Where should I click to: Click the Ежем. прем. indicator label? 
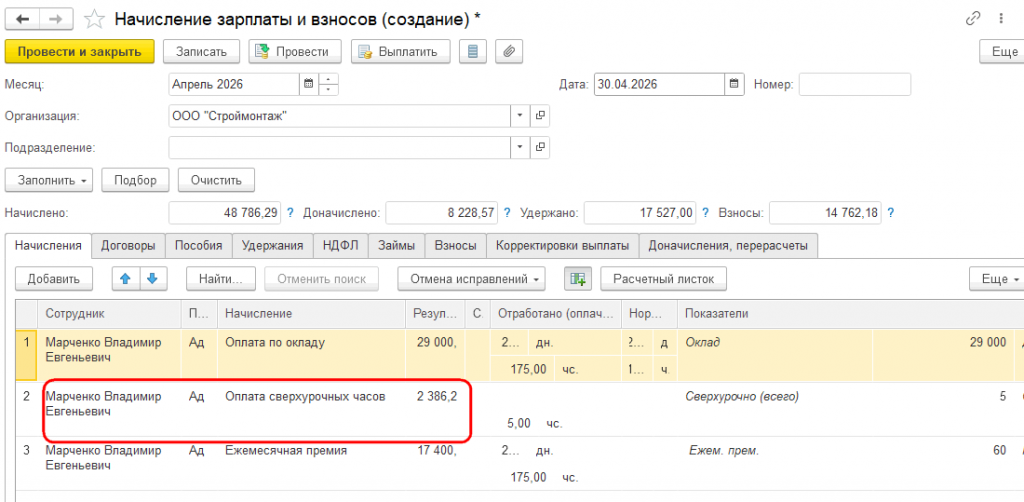[x=724, y=451]
